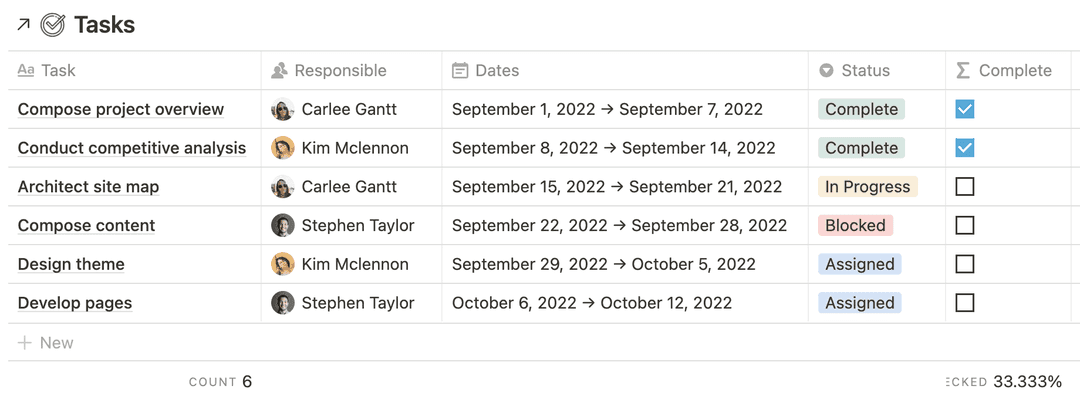Open the Responsible column header menu
Image resolution: width=1080 pixels, height=407 pixels.
point(351,71)
